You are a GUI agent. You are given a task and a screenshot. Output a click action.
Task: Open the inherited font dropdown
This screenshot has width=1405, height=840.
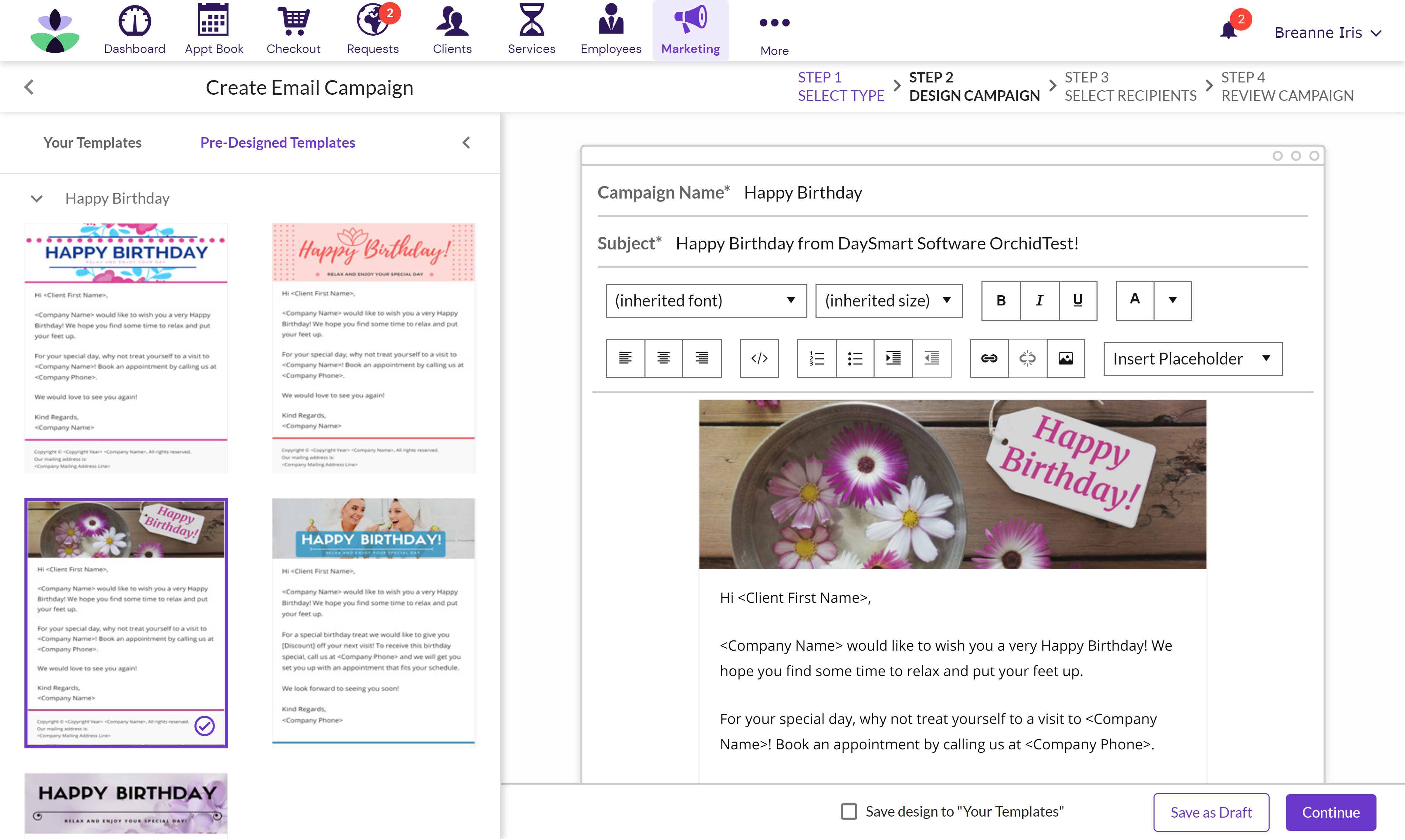706,301
